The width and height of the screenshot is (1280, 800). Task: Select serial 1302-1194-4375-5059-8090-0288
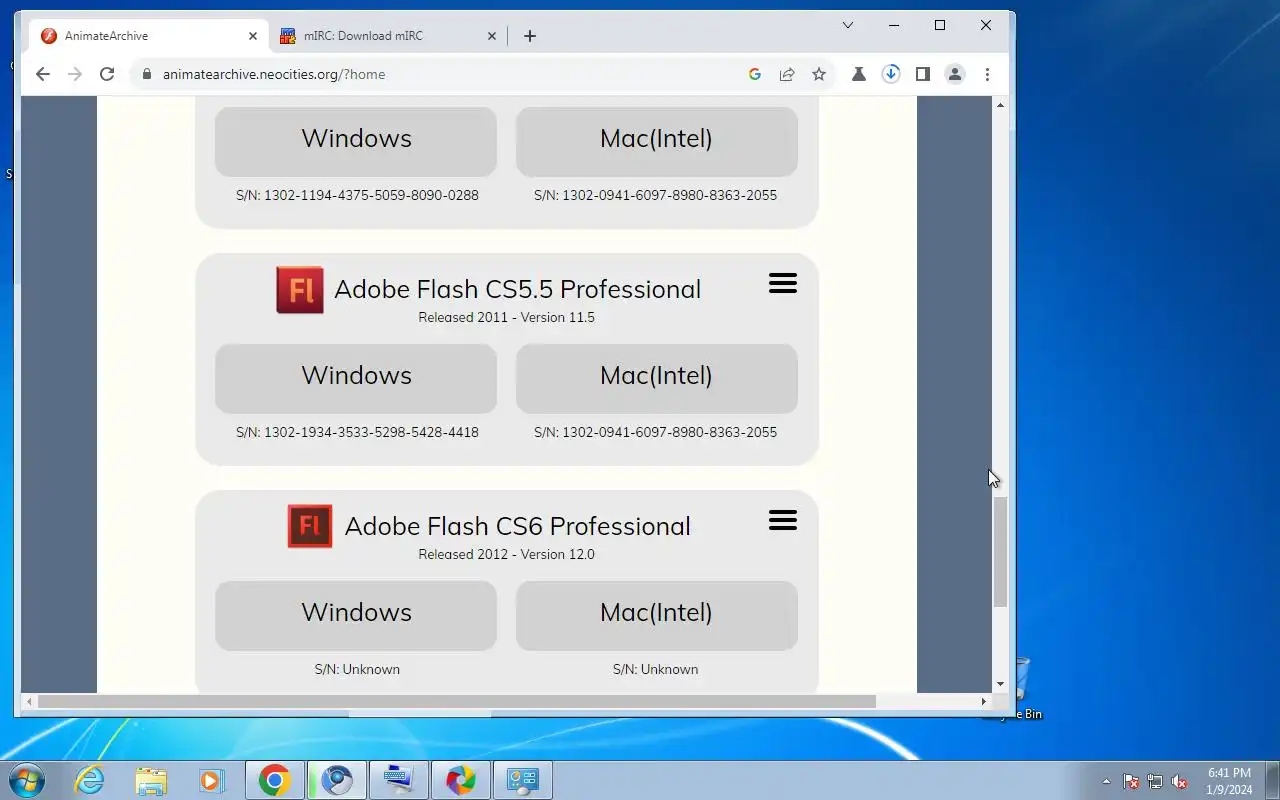tap(371, 195)
